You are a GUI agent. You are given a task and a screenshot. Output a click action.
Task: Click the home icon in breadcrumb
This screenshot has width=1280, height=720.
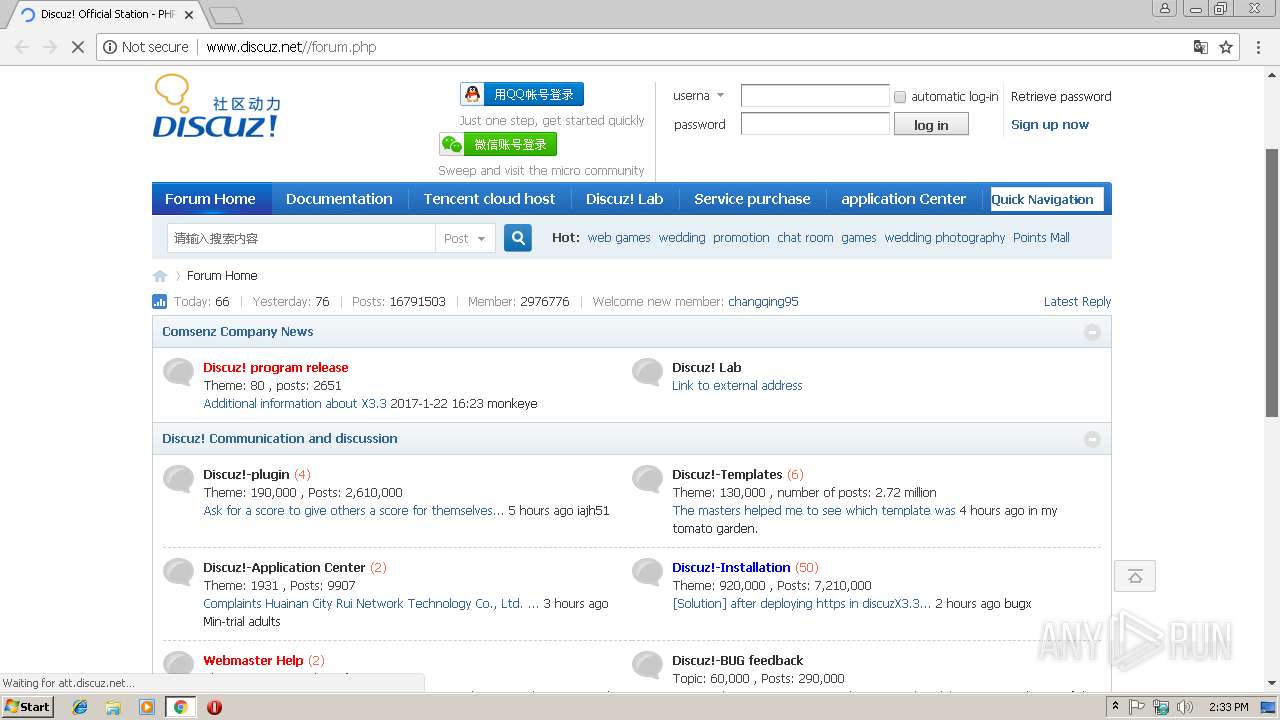click(160, 276)
